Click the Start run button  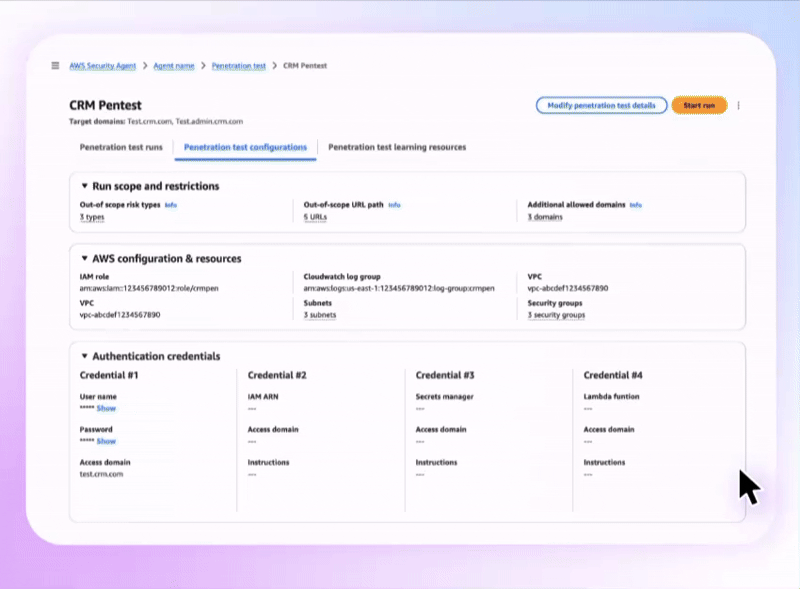coord(698,105)
